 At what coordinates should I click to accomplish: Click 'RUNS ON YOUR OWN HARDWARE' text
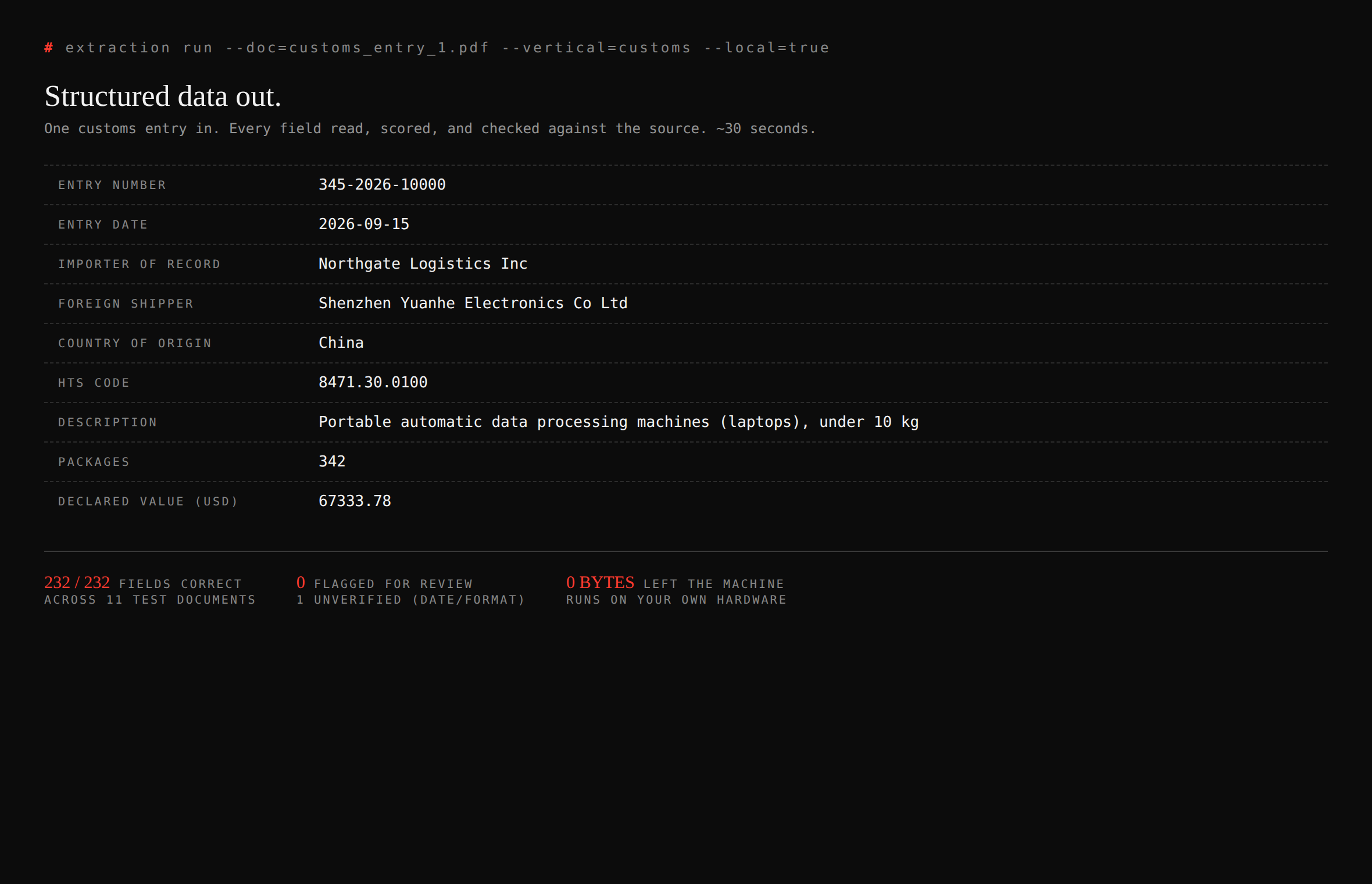coord(676,600)
